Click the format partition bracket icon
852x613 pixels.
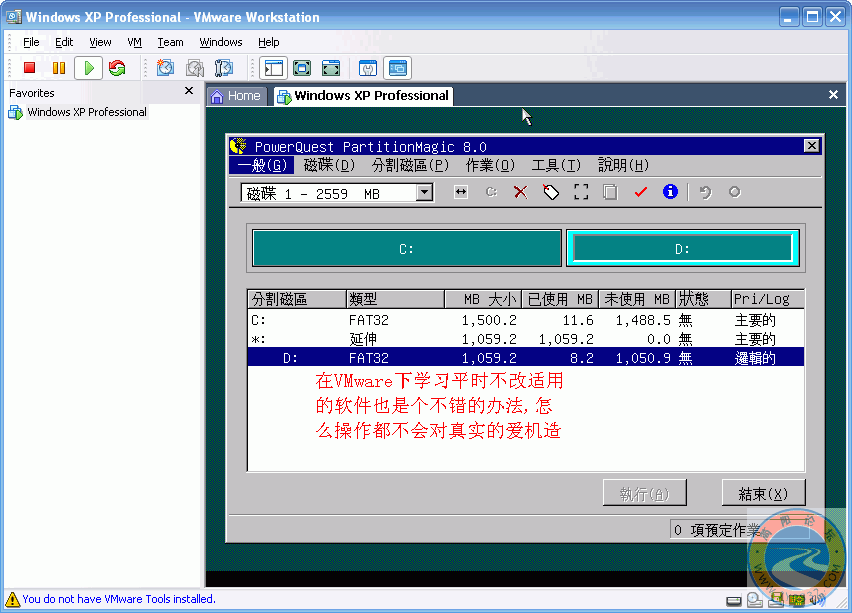tap(581, 192)
